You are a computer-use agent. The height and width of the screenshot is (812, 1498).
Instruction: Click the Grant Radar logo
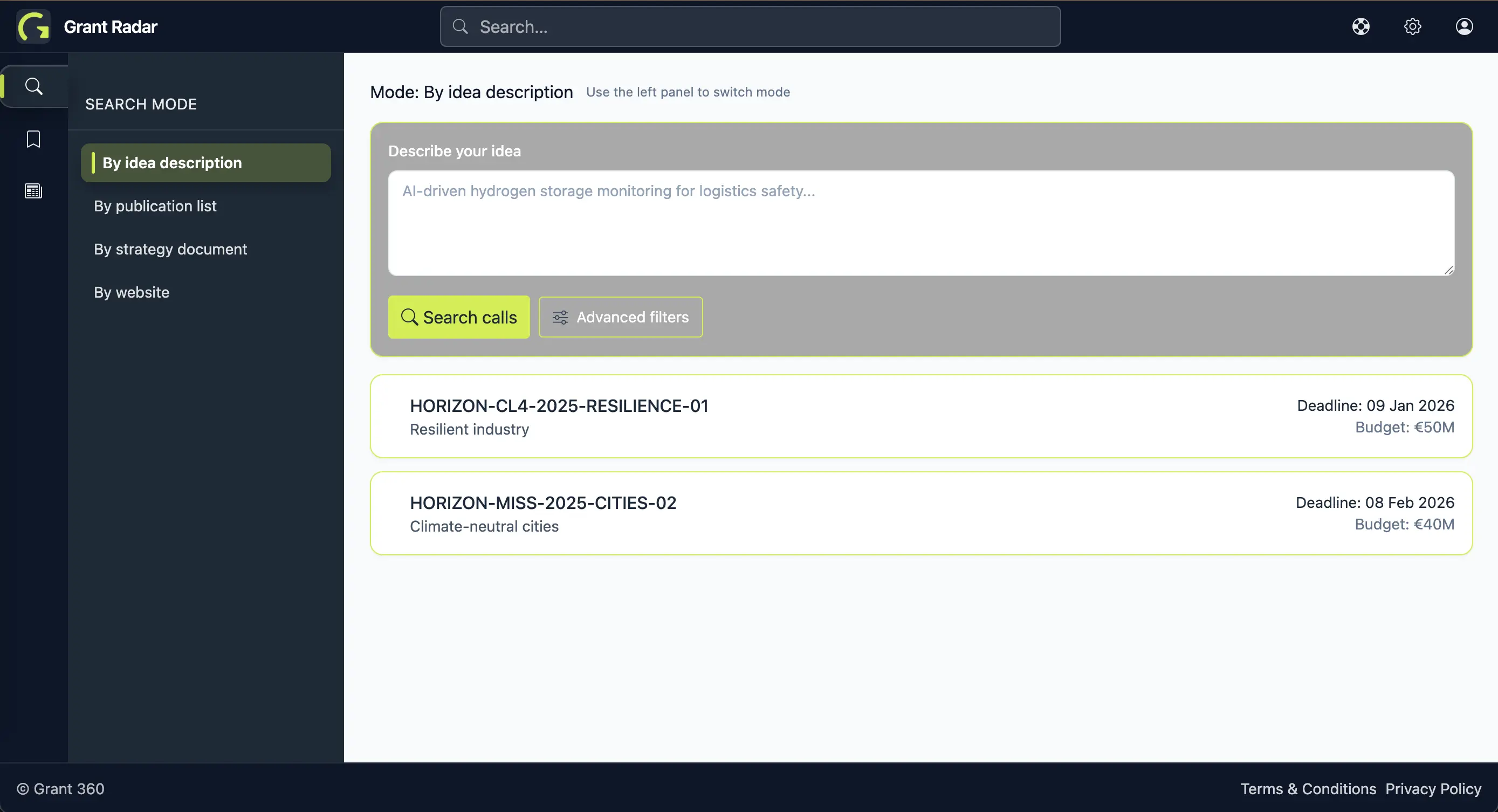pyautogui.click(x=87, y=26)
